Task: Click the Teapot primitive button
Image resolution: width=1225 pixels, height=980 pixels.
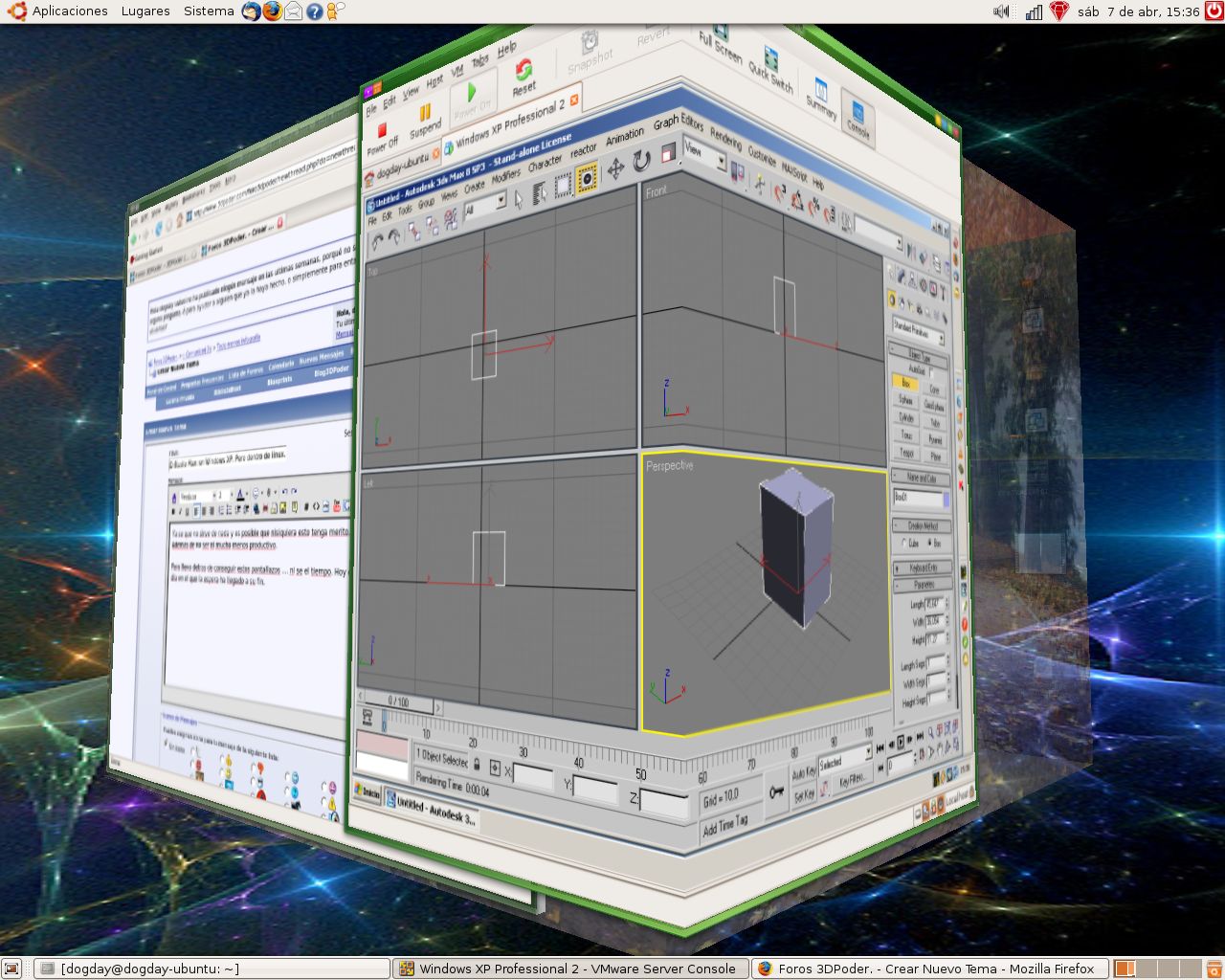Action: (x=907, y=453)
